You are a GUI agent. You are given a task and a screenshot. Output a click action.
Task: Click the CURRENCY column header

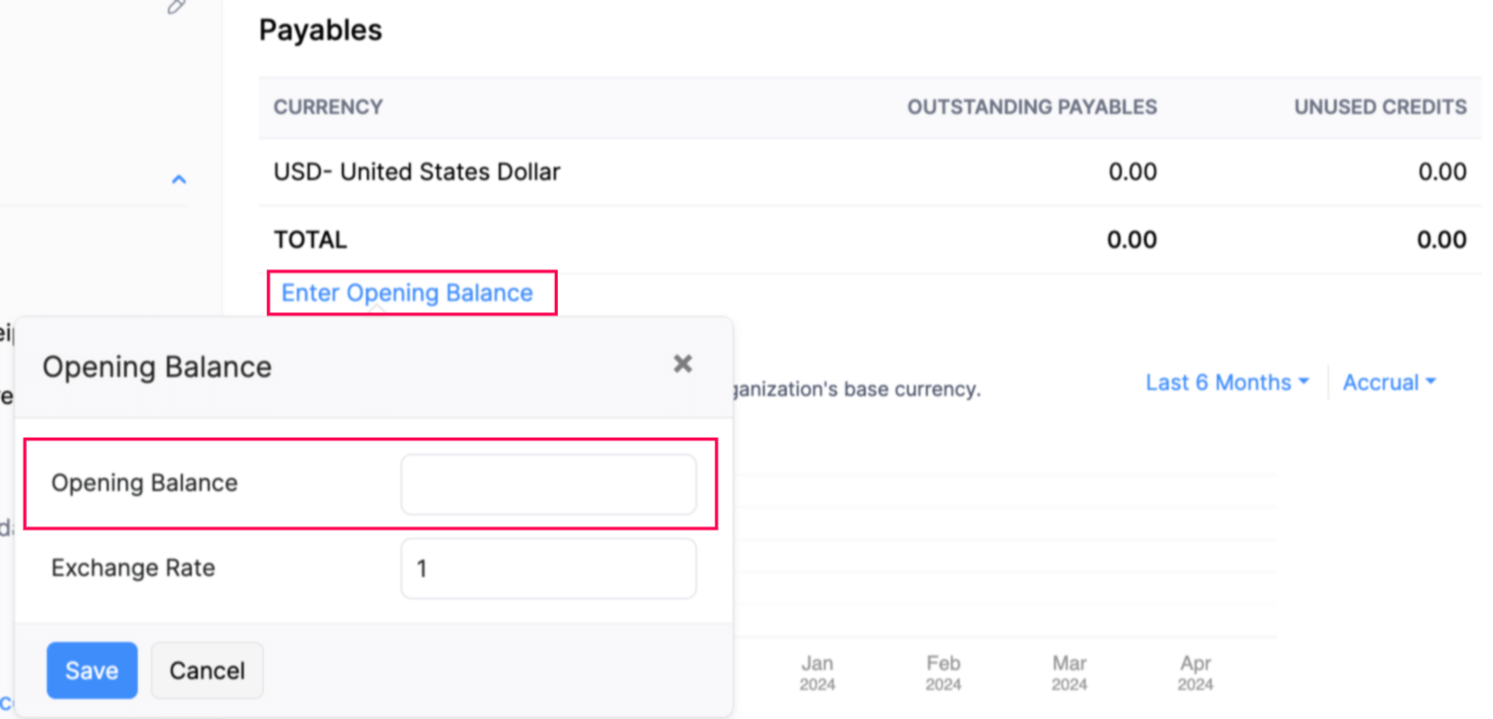[x=328, y=107]
